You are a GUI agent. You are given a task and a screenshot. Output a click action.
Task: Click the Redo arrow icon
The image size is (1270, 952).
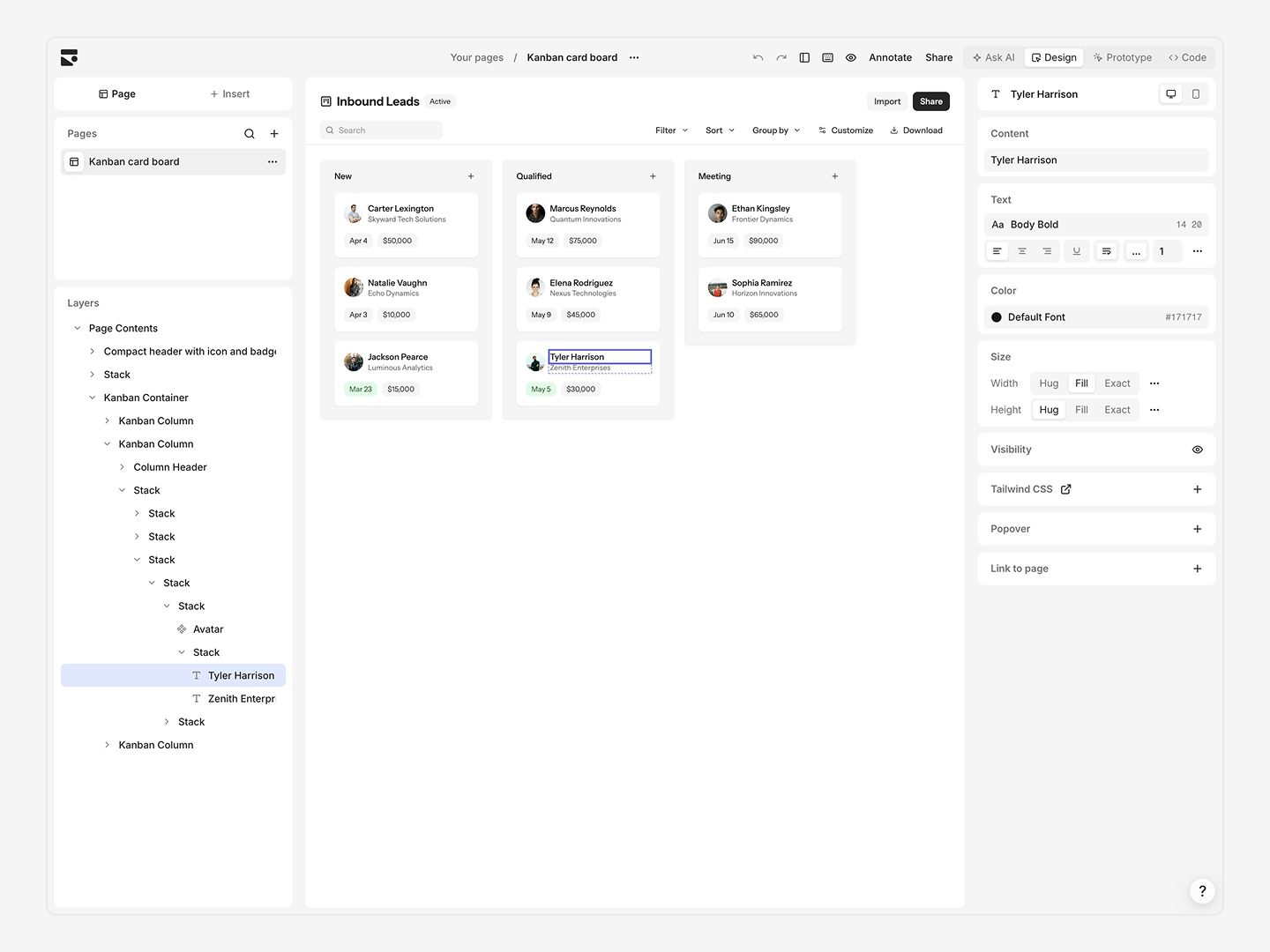781,57
